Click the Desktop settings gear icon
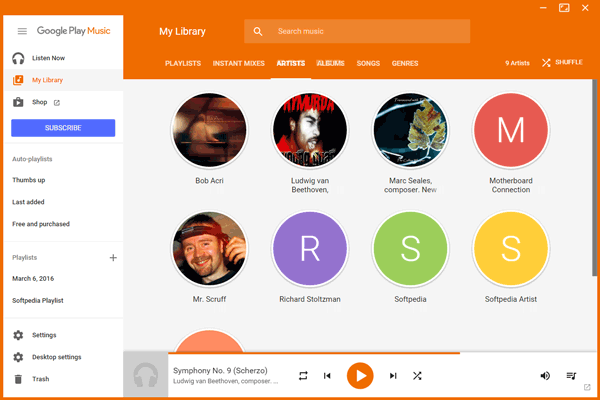The image size is (600, 400). [18, 357]
